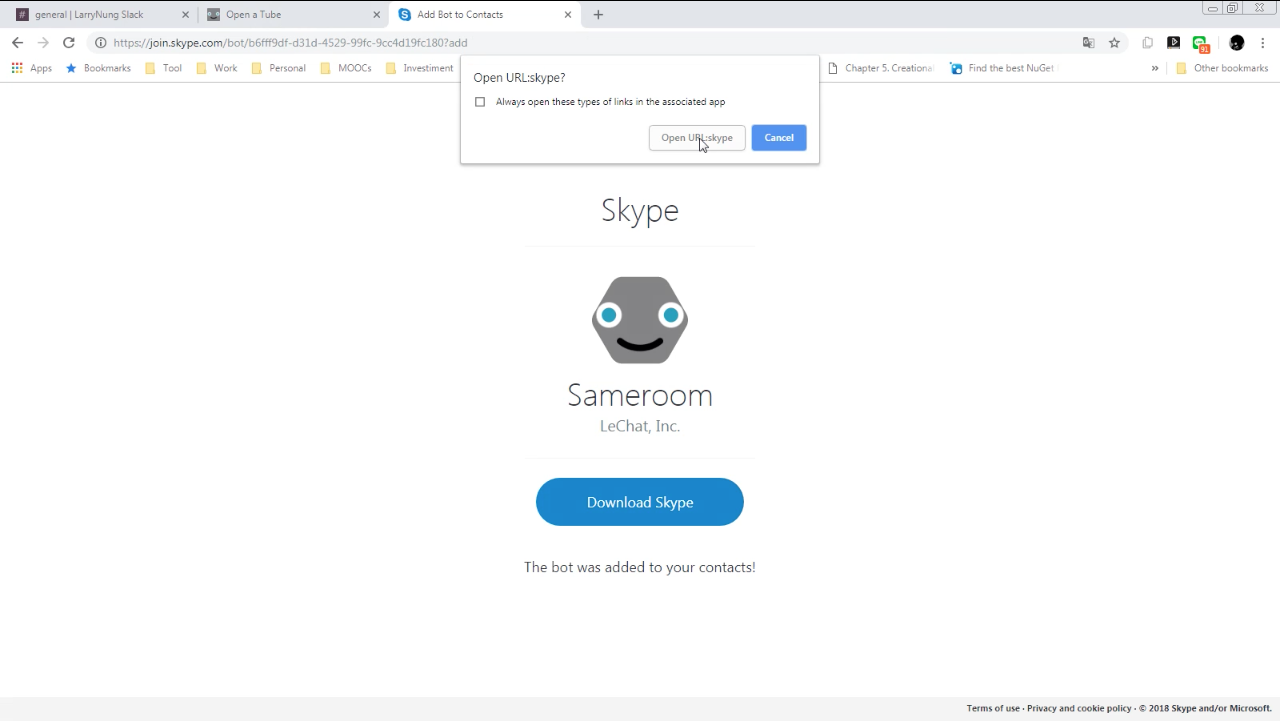This screenshot has width=1280, height=721.
Task: Switch to the LarryNung Slack tab
Action: click(x=98, y=15)
